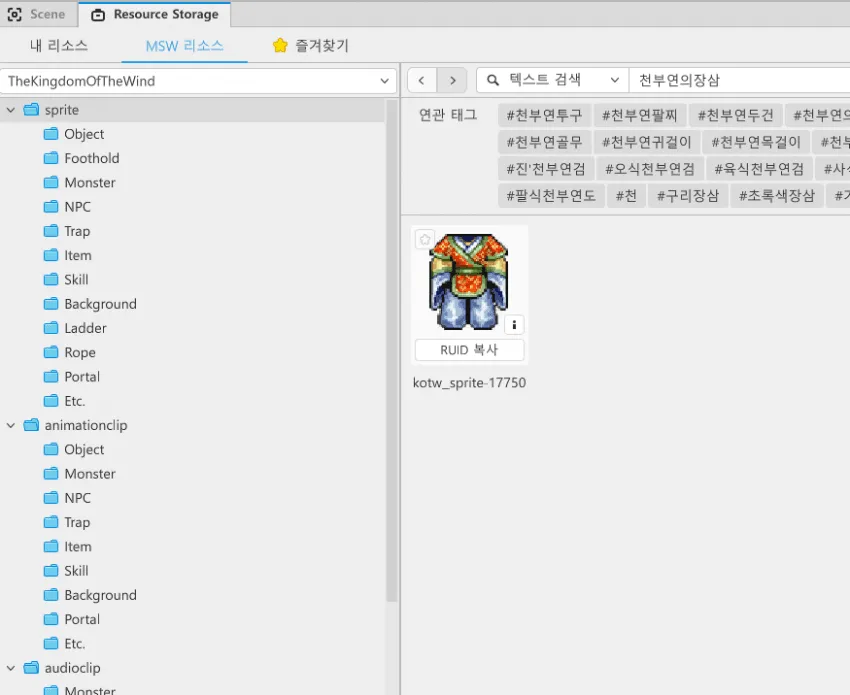Collapse the sprite folder tree
Screen dimensions: 850x695
[11, 110]
